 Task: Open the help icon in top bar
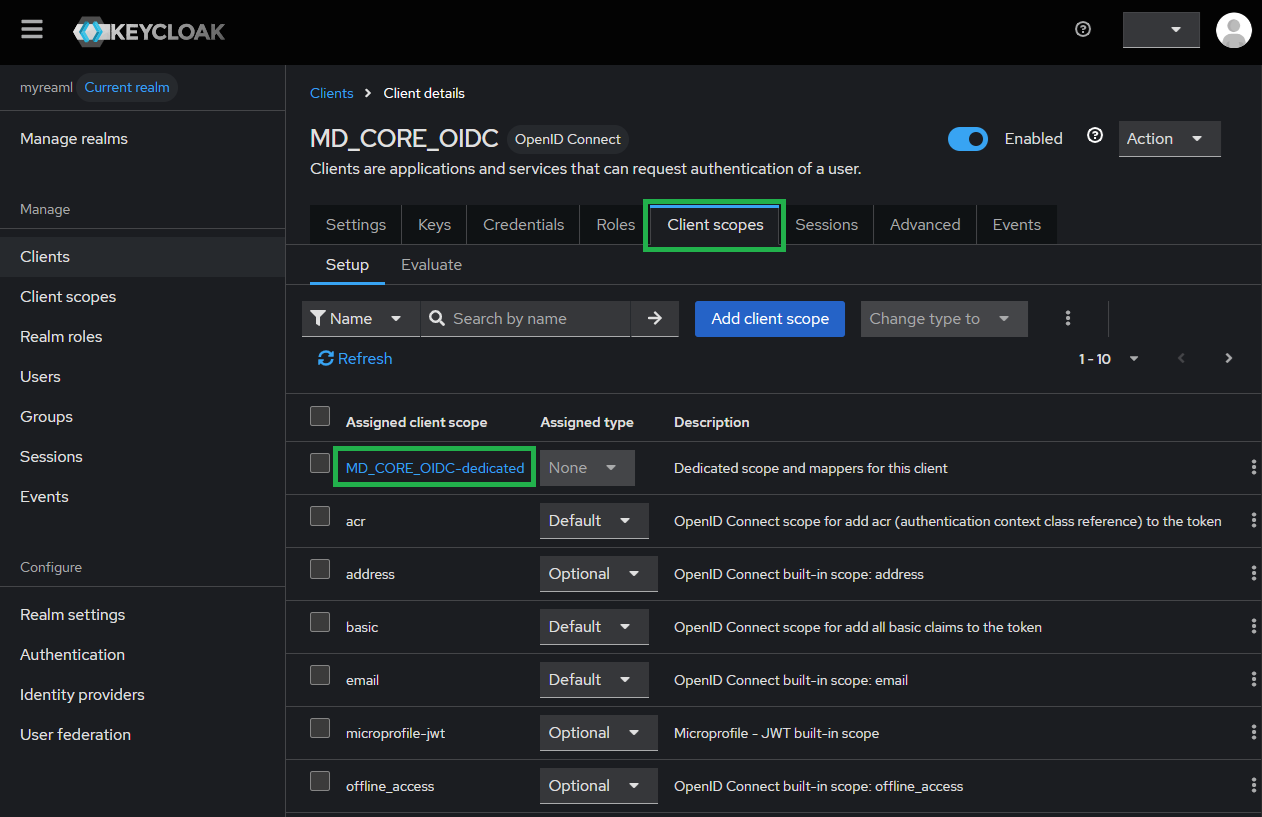coord(1083,30)
